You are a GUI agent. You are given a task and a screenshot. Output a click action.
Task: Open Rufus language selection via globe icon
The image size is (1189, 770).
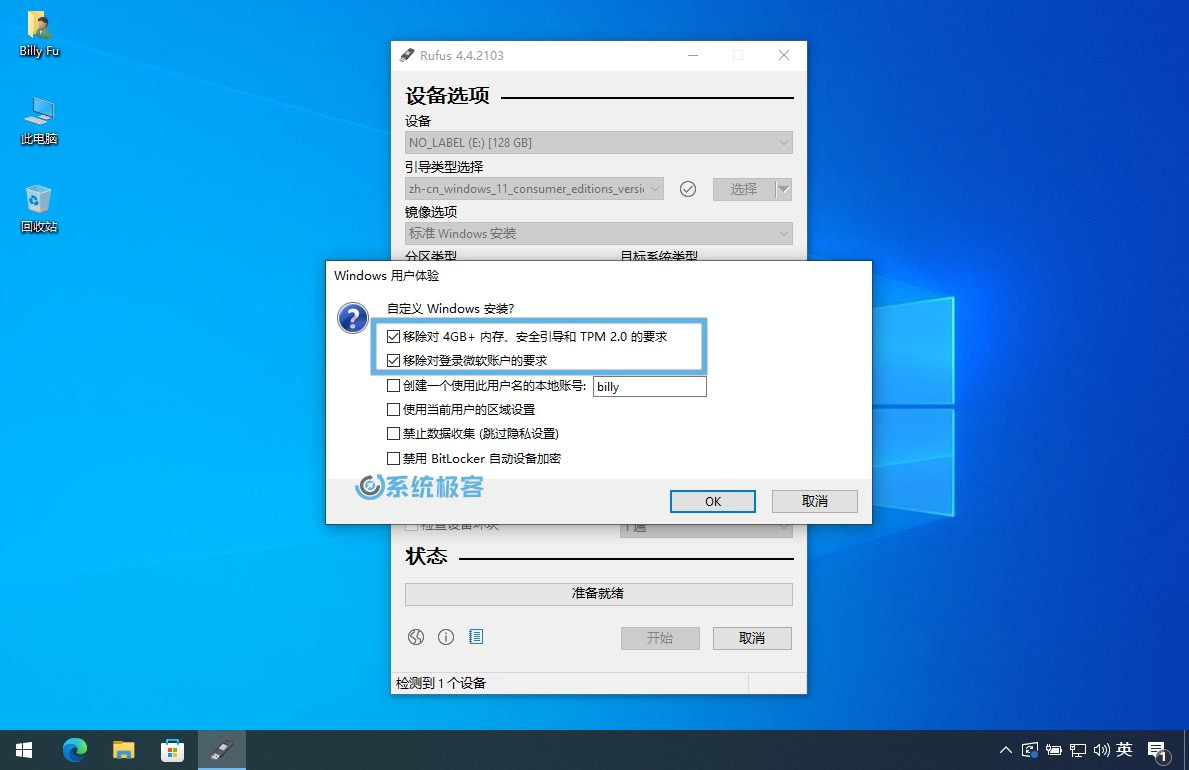[x=415, y=637]
